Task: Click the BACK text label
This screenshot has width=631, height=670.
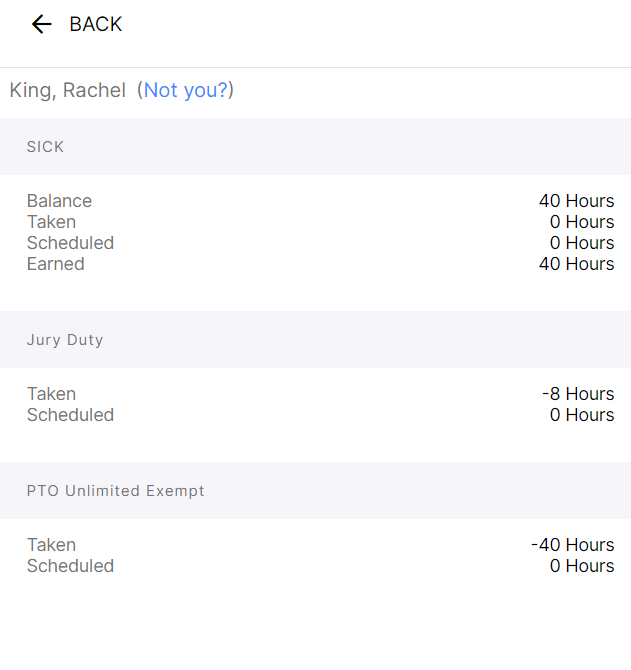Action: point(96,24)
